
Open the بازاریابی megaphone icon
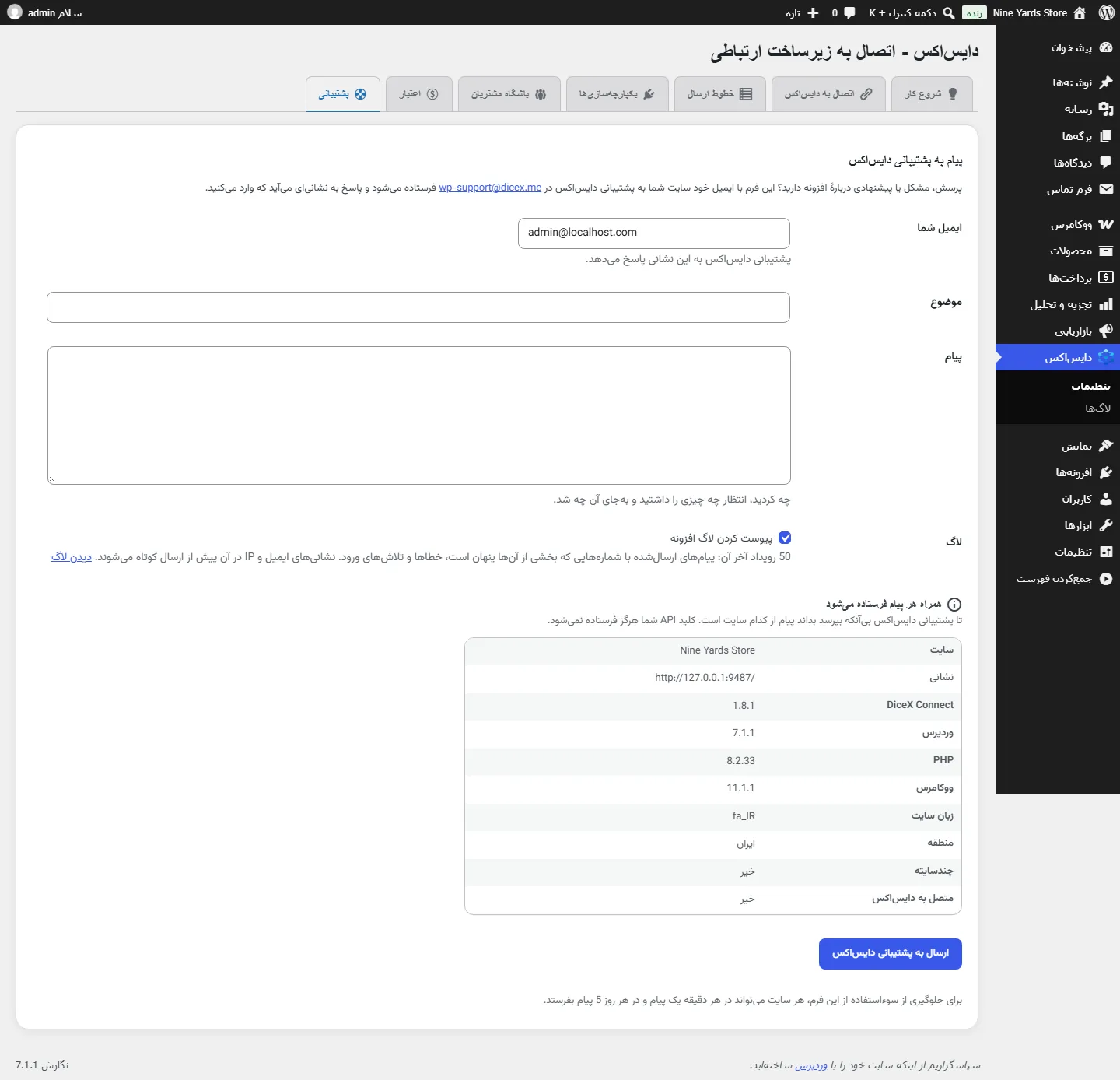tap(1106, 331)
